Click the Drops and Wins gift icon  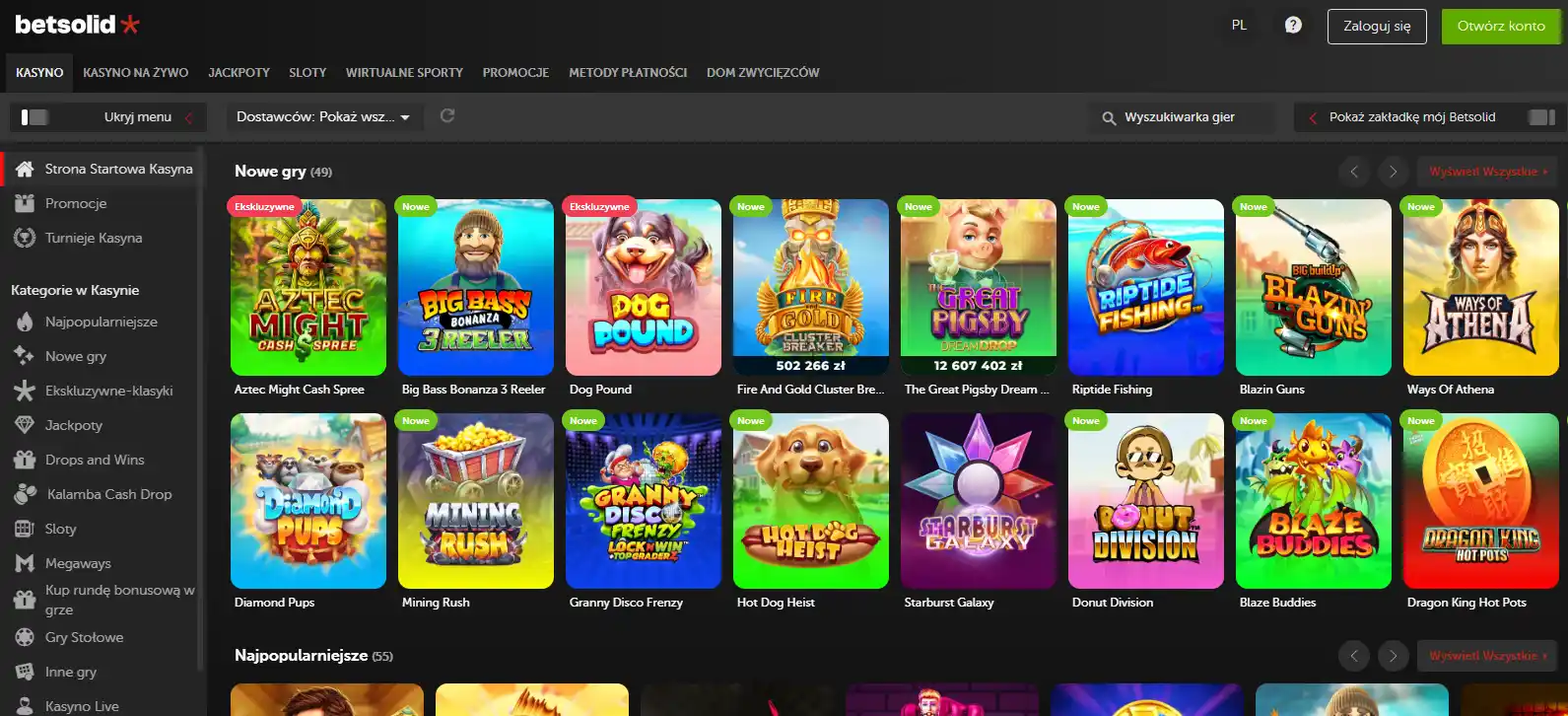click(26, 460)
